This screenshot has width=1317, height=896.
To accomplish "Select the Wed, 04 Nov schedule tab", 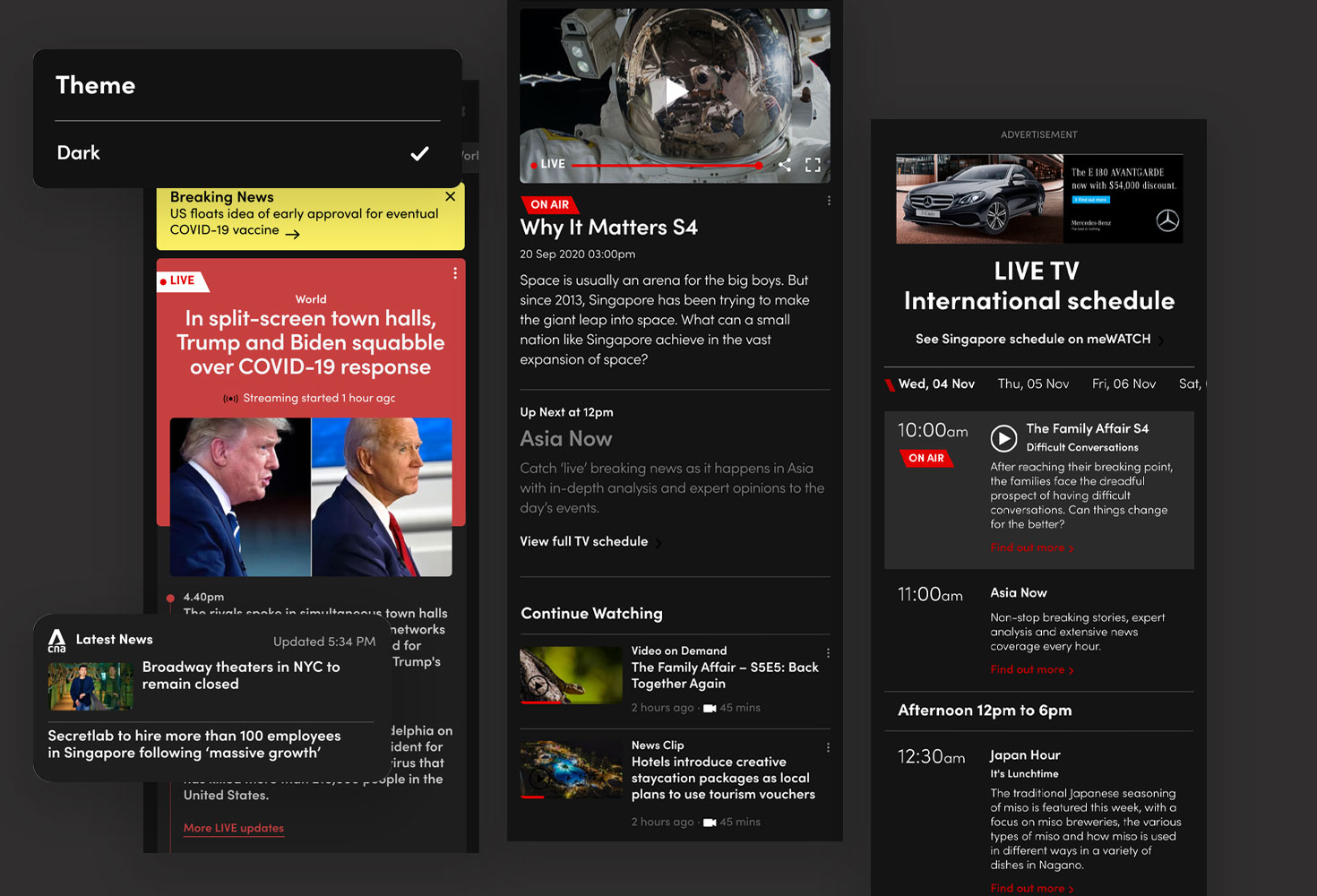I will (x=936, y=383).
